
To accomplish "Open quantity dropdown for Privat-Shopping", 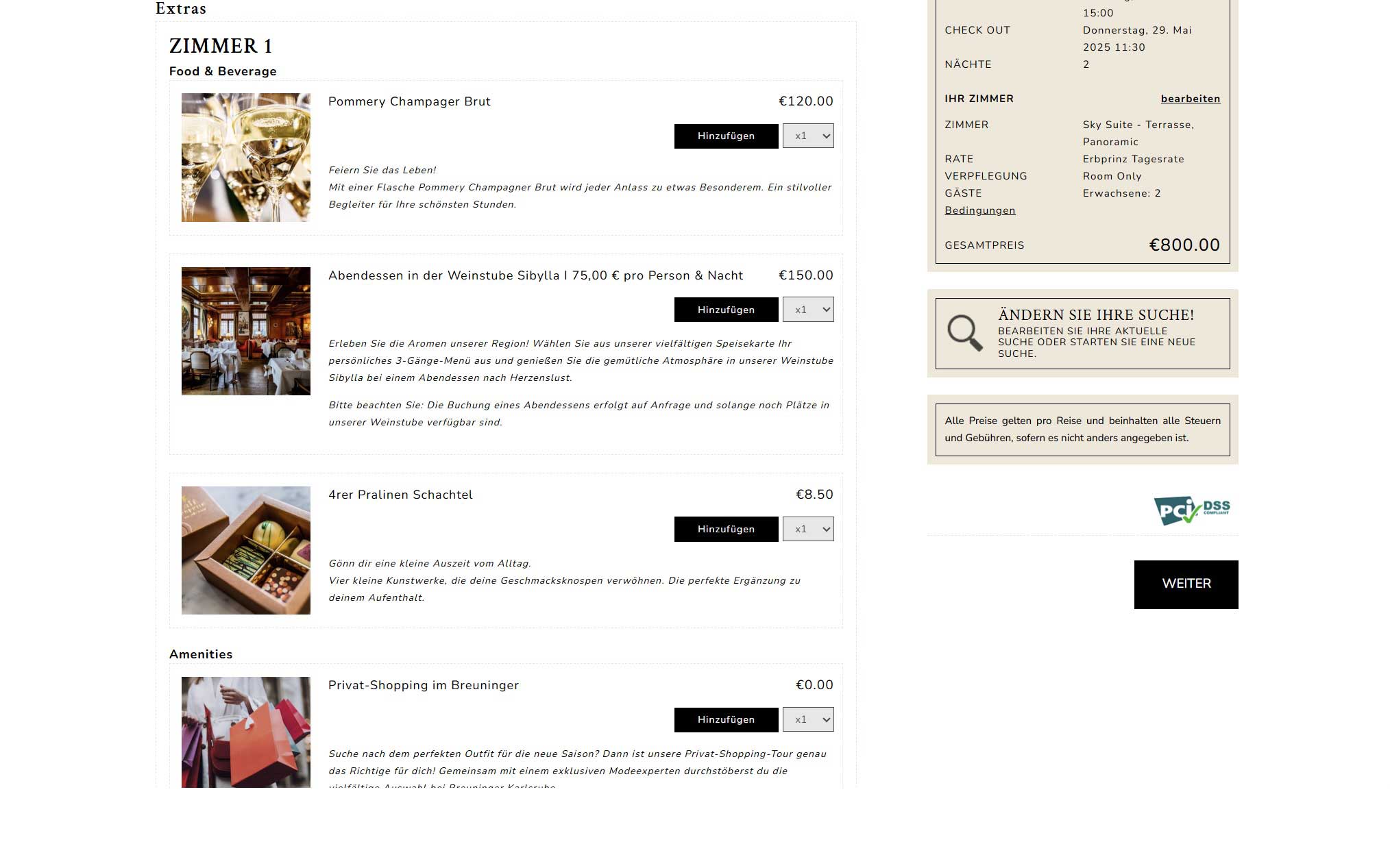I will point(809,719).
